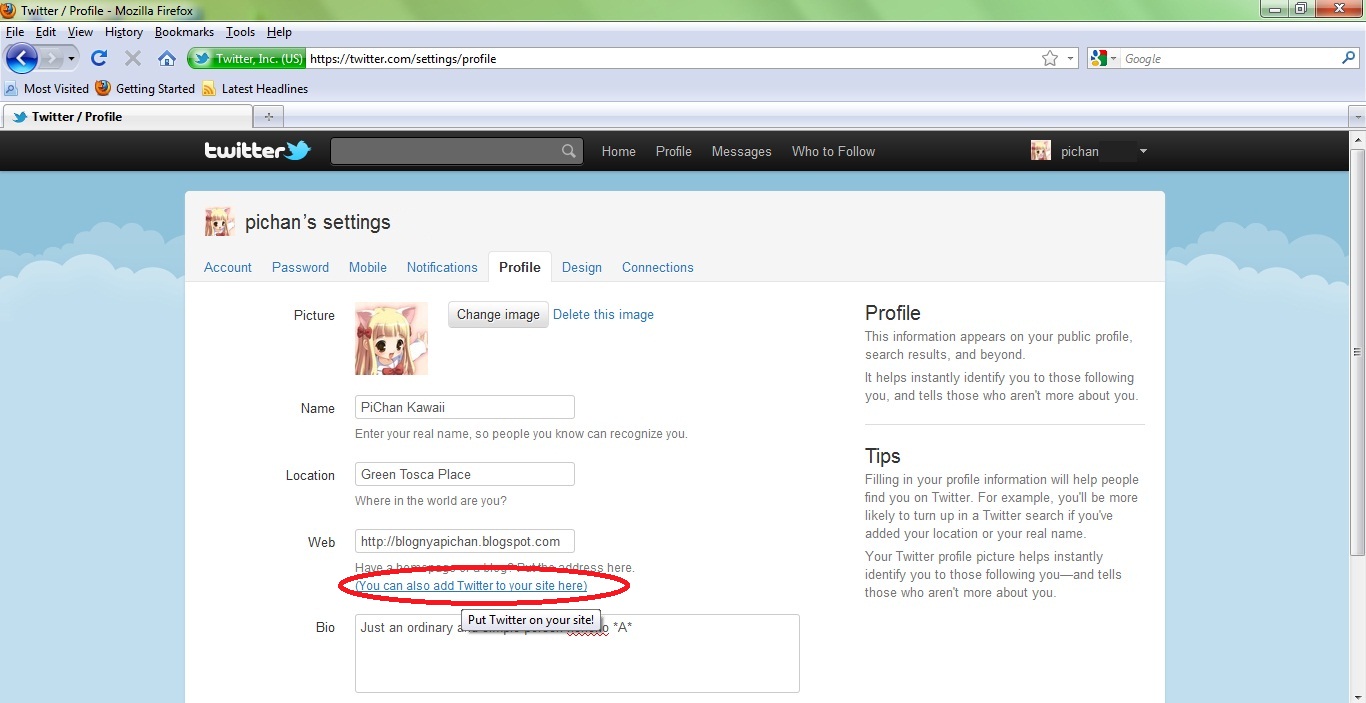Screen dimensions: 1366x703
Task: Open the Help menu
Action: pos(279,32)
